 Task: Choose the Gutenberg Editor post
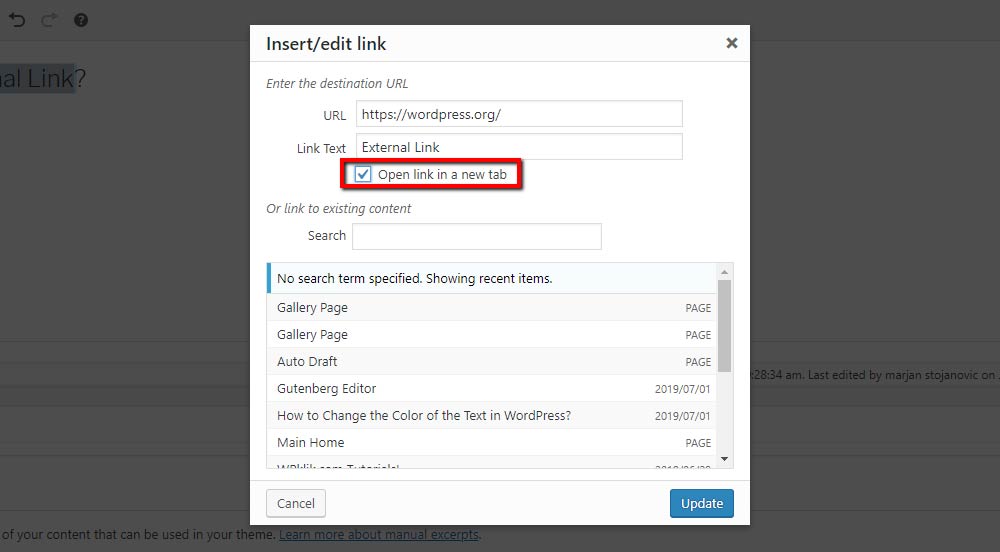[492, 388]
